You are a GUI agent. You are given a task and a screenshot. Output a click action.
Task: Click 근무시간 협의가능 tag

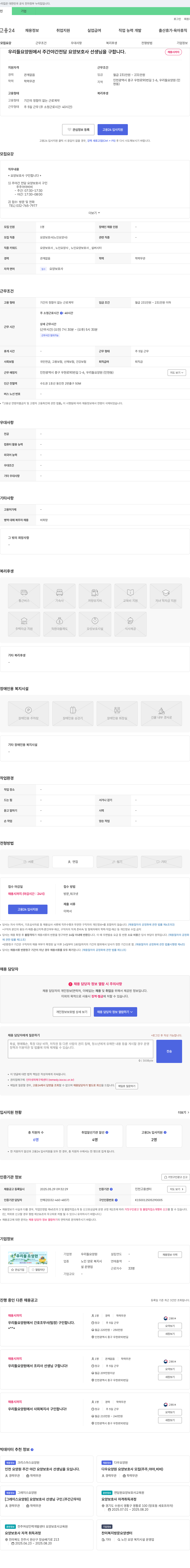50,335
